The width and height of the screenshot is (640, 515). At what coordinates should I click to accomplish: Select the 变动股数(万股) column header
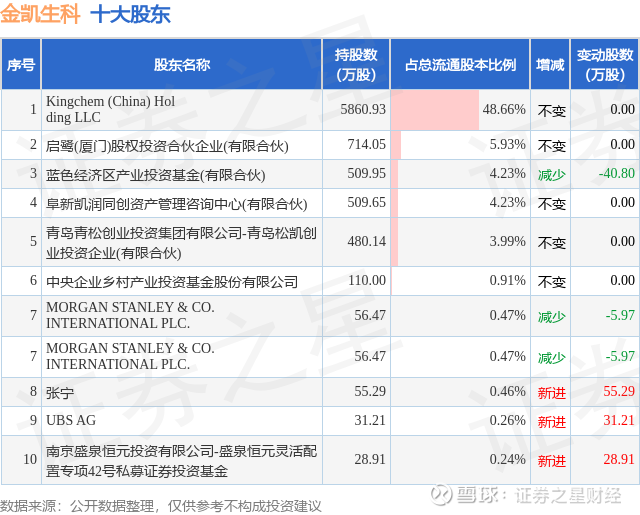click(605, 64)
